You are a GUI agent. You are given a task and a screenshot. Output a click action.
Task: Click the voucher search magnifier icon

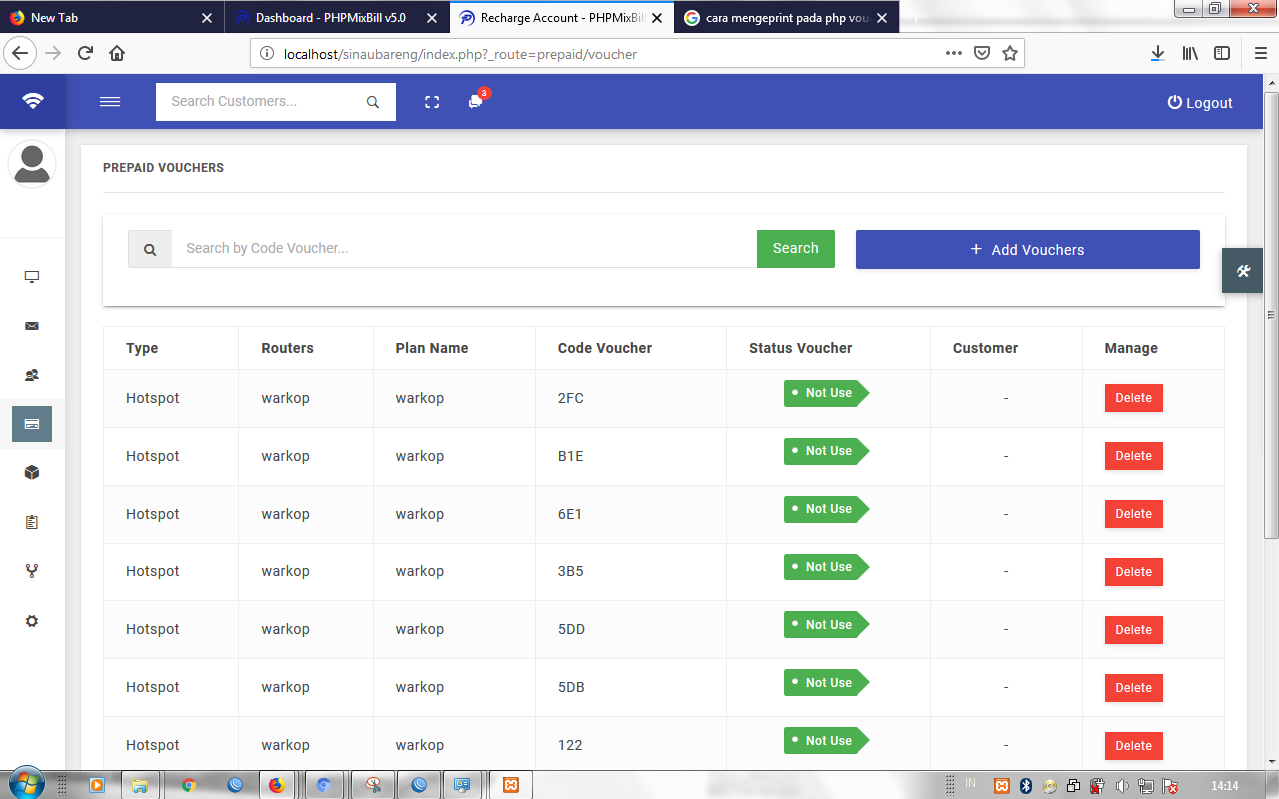pyautogui.click(x=150, y=249)
